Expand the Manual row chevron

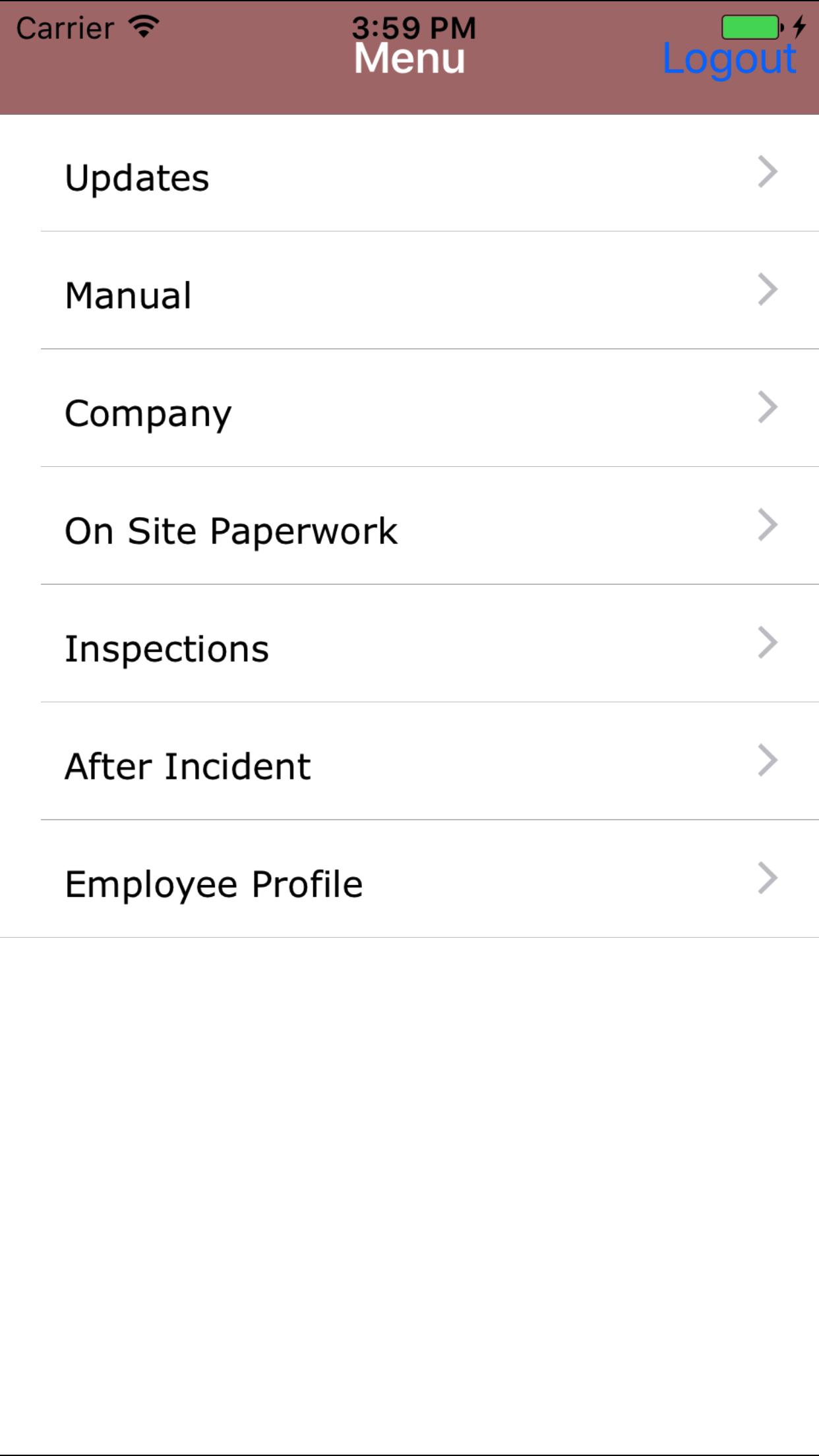(768, 290)
